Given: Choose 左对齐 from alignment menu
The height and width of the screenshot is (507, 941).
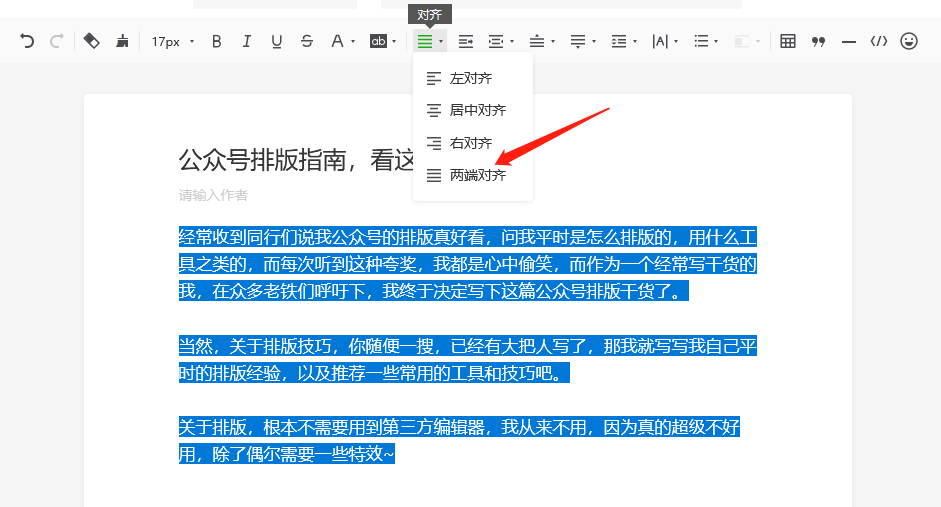Looking at the screenshot, I should 473,78.
